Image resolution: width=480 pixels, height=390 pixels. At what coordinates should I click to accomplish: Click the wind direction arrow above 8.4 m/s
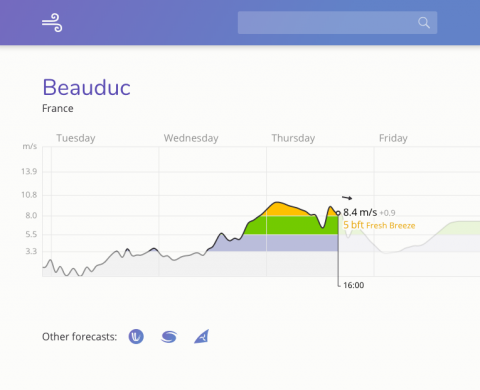pos(347,198)
